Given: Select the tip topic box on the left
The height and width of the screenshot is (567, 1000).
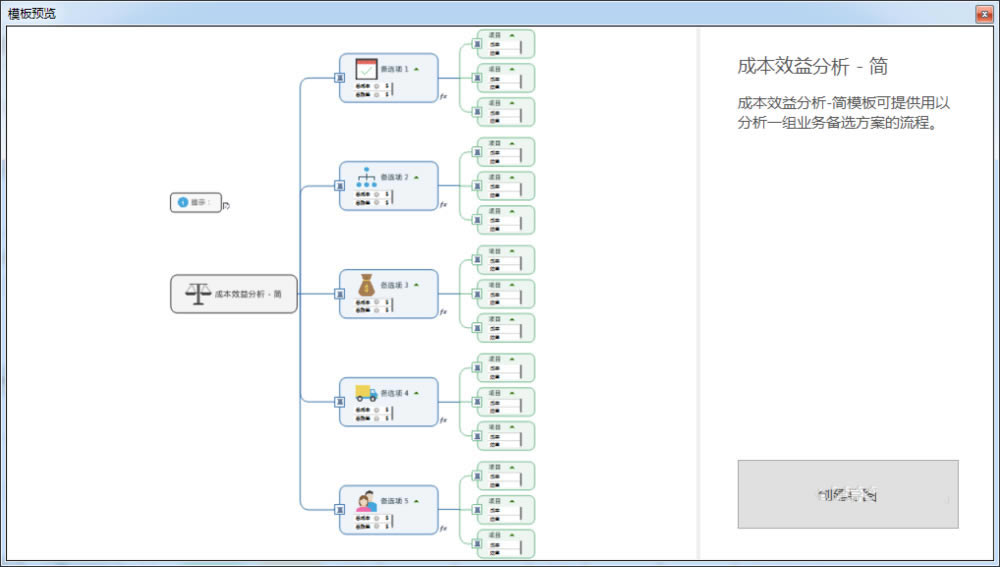Looking at the screenshot, I should coord(196,202).
